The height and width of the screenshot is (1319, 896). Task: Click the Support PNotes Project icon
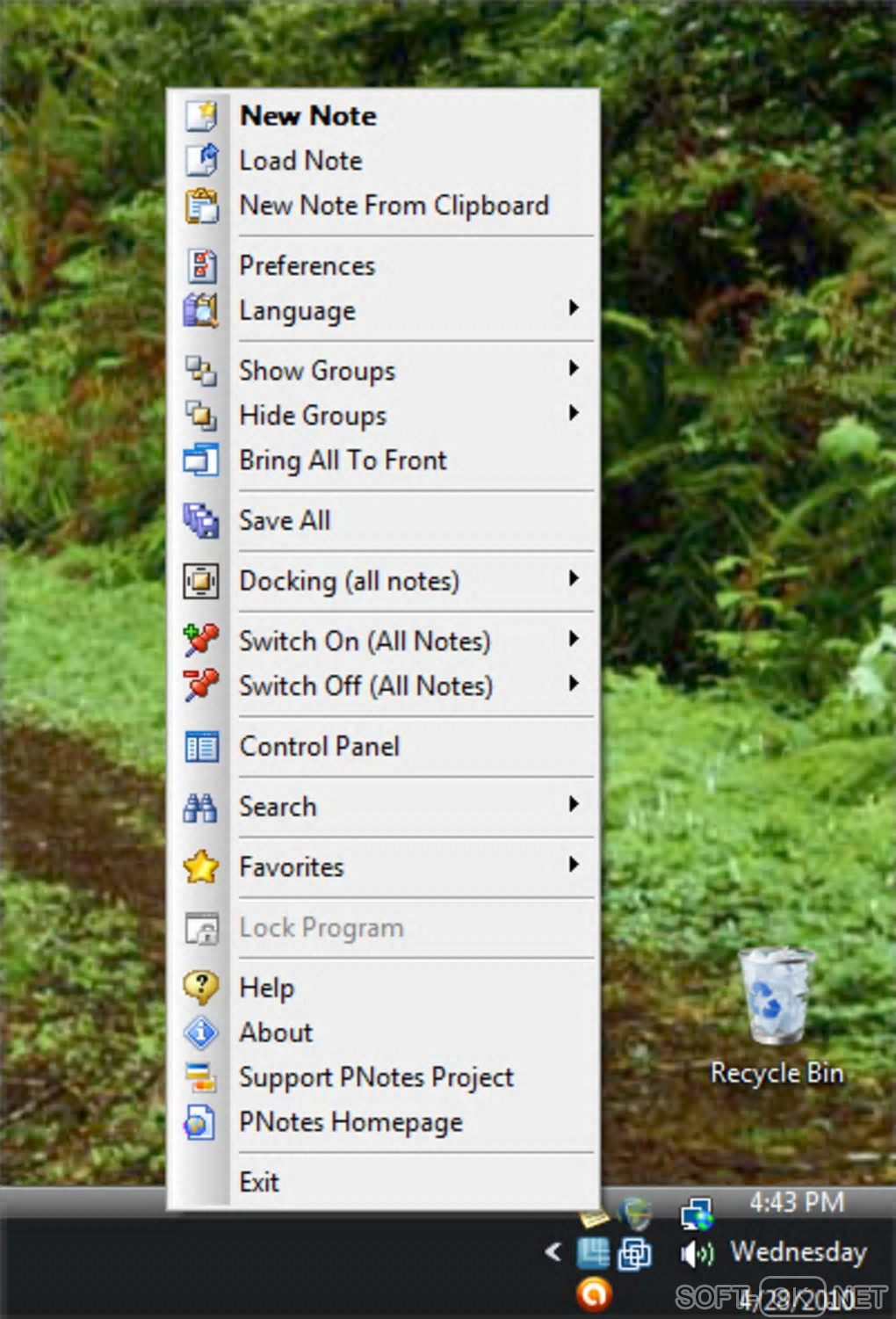[x=201, y=1077]
